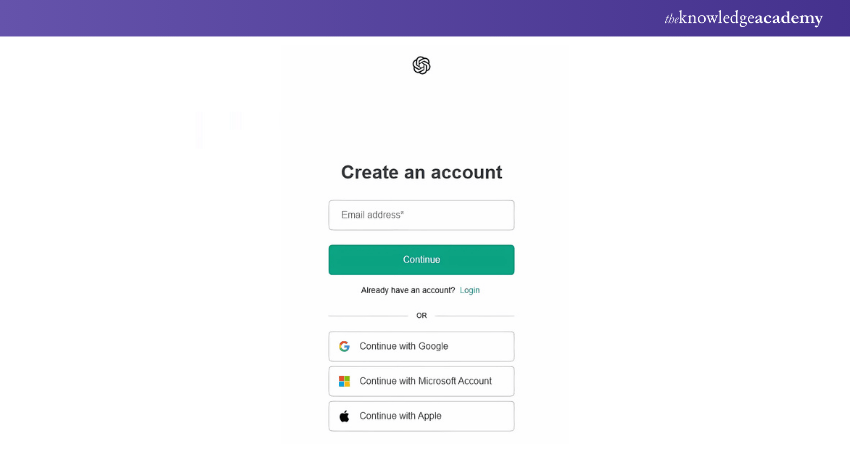Focus the Email address input field

pyautogui.click(x=421, y=215)
